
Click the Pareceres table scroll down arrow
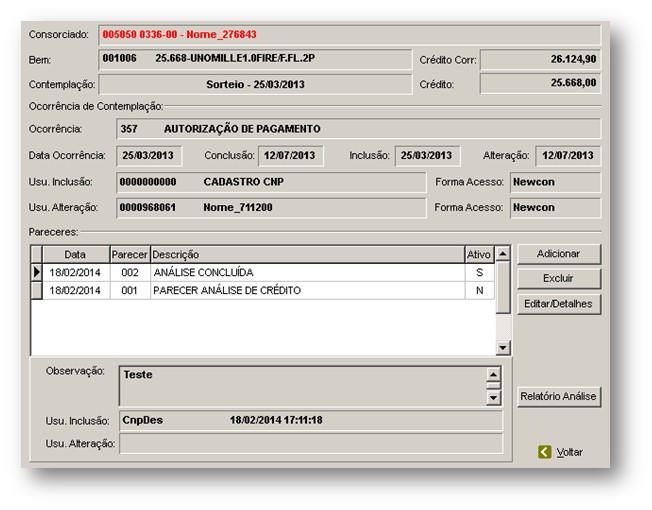(x=503, y=347)
